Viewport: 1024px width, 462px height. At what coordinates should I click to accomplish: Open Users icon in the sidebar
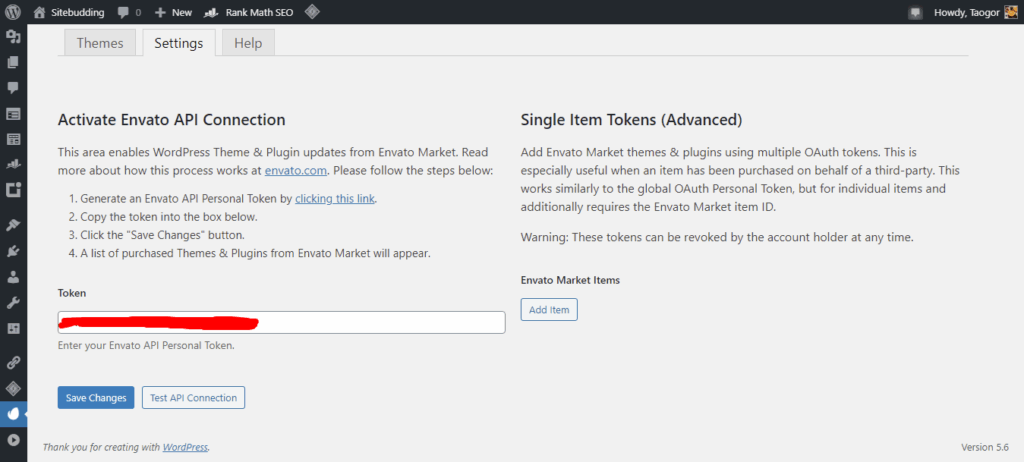click(13, 277)
